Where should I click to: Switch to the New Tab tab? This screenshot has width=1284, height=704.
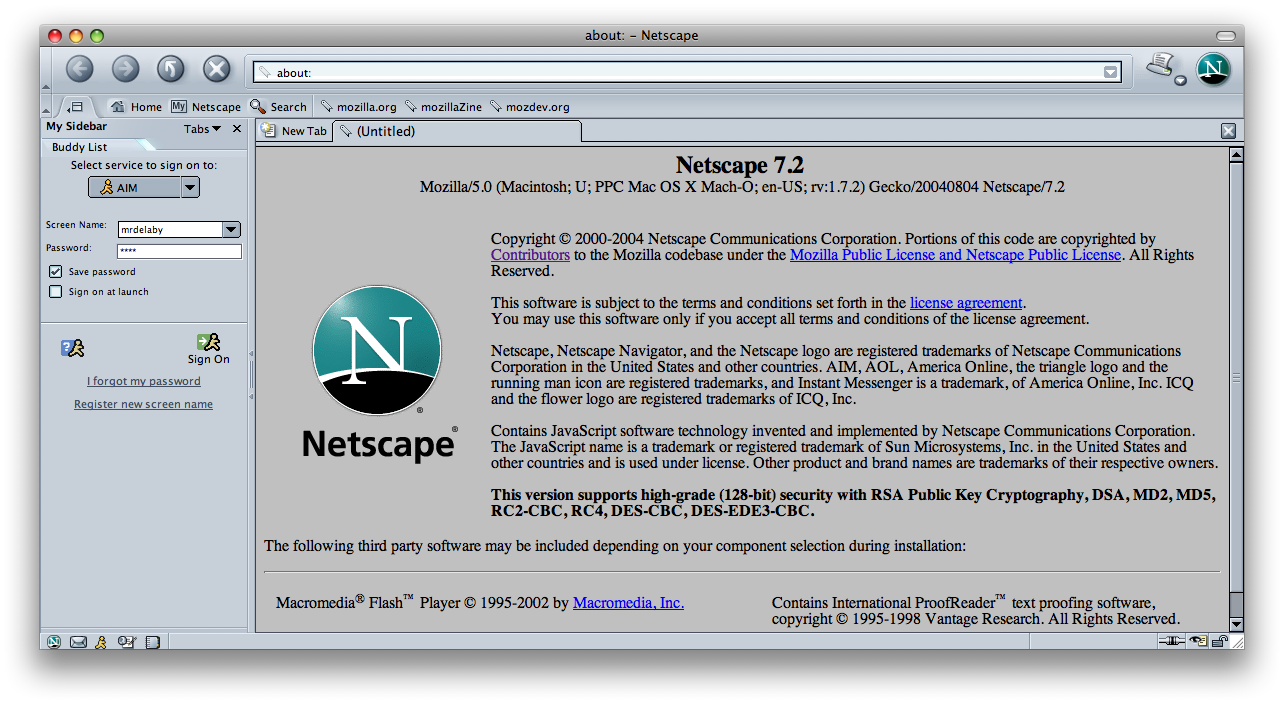click(x=295, y=131)
